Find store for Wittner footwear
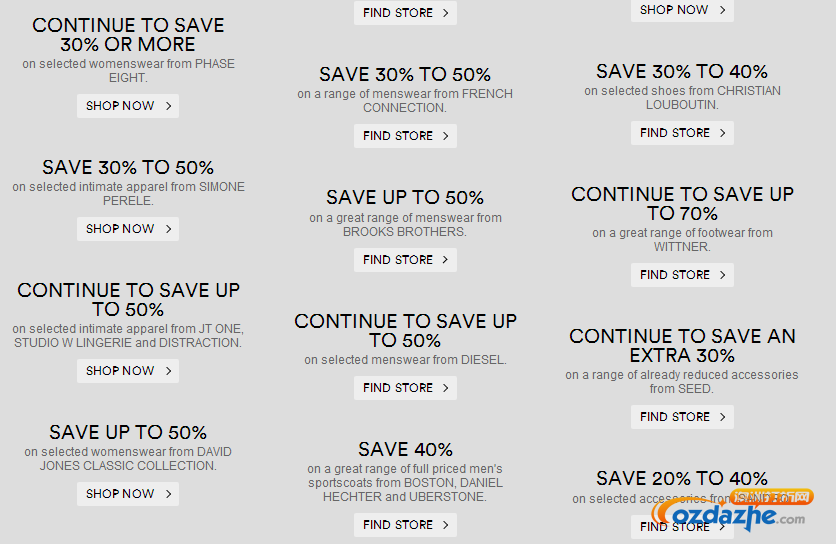This screenshot has width=836, height=544. 682,274
